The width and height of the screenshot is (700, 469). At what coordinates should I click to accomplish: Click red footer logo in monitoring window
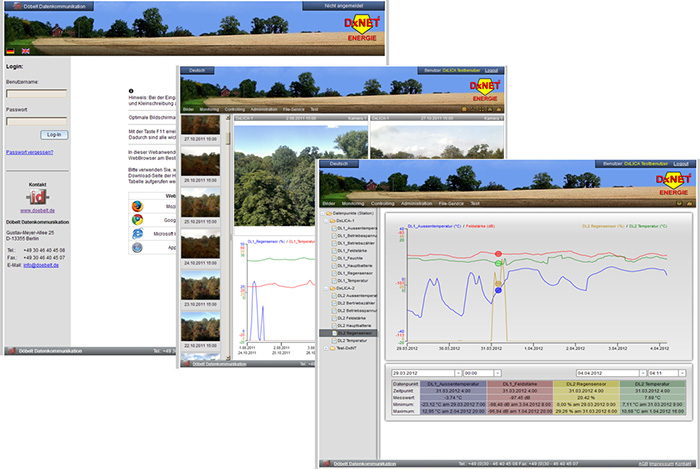pyautogui.click(x=326, y=464)
